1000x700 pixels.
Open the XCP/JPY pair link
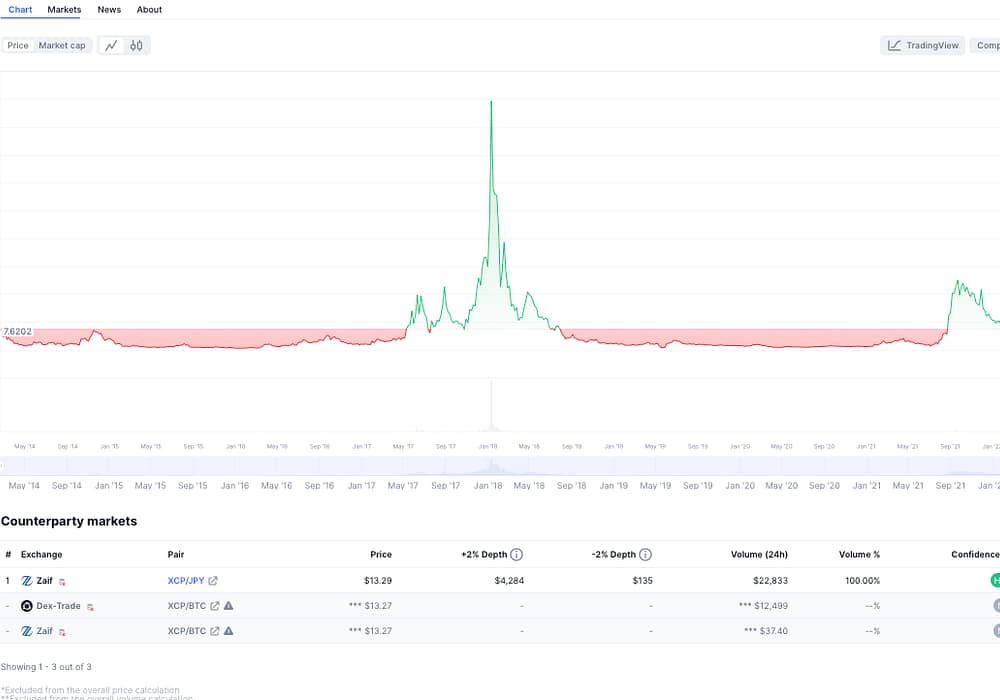[x=186, y=580]
